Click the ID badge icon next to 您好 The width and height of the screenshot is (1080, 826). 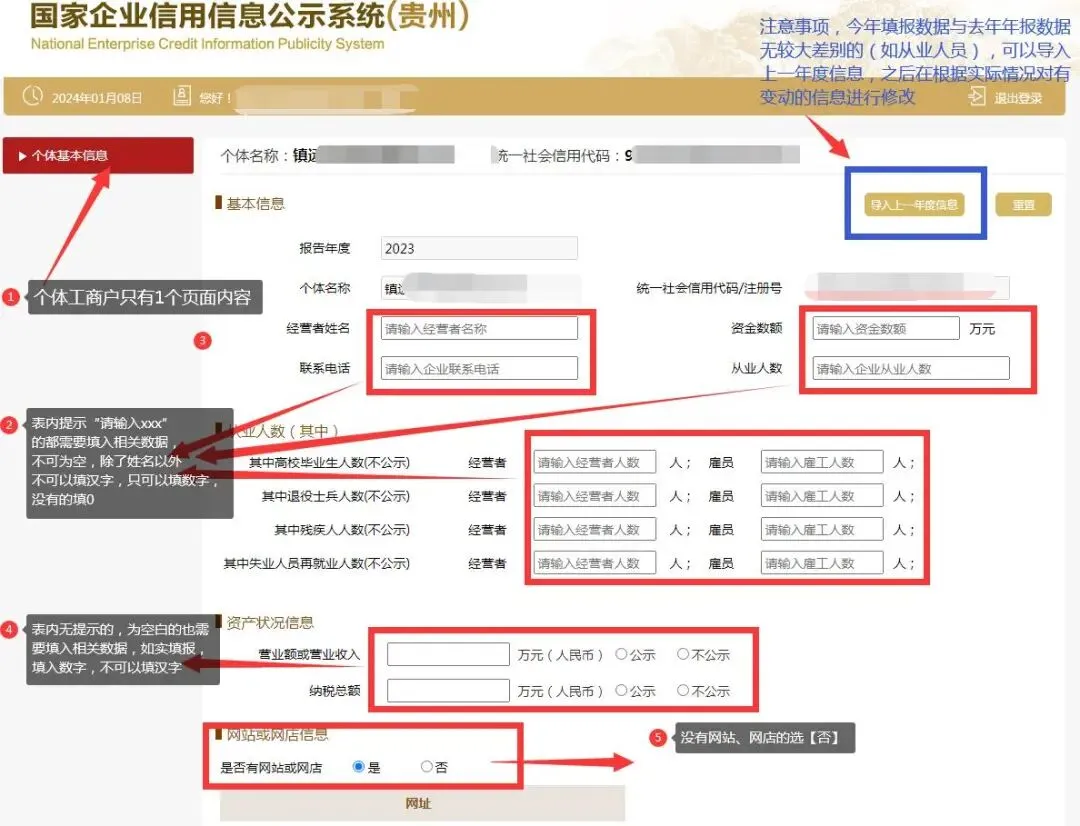point(181,95)
